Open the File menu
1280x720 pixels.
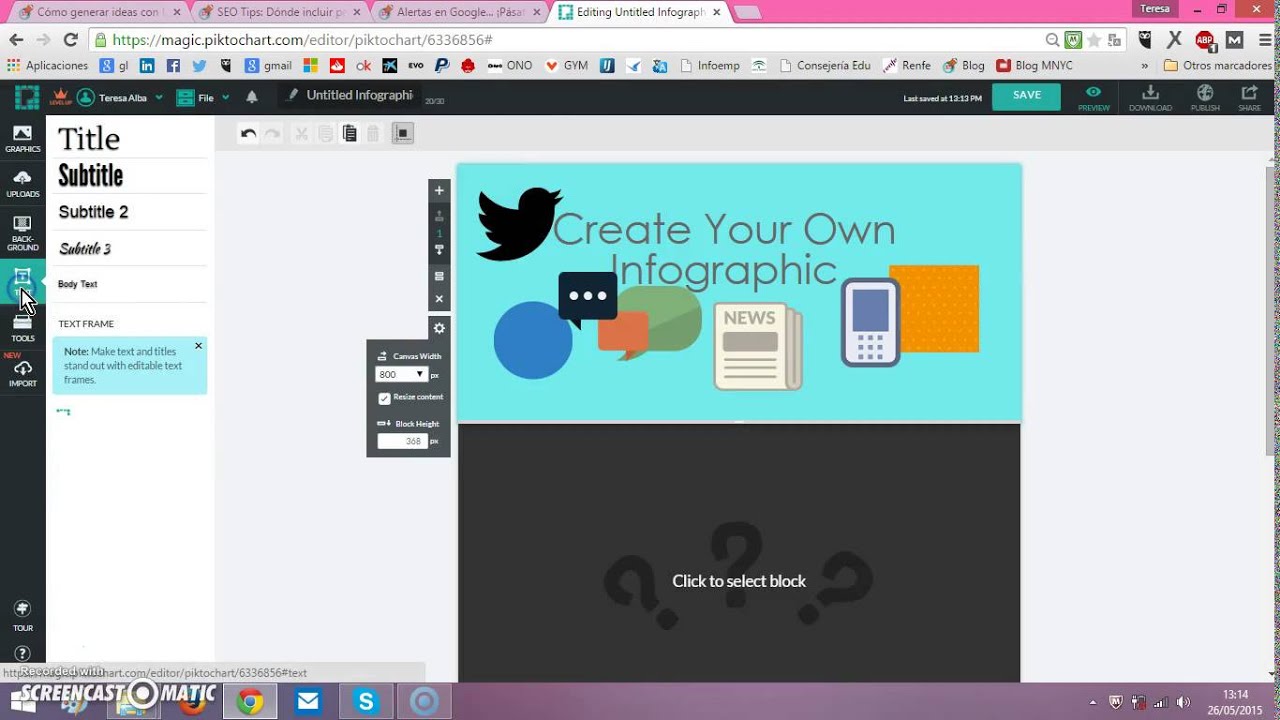click(203, 98)
